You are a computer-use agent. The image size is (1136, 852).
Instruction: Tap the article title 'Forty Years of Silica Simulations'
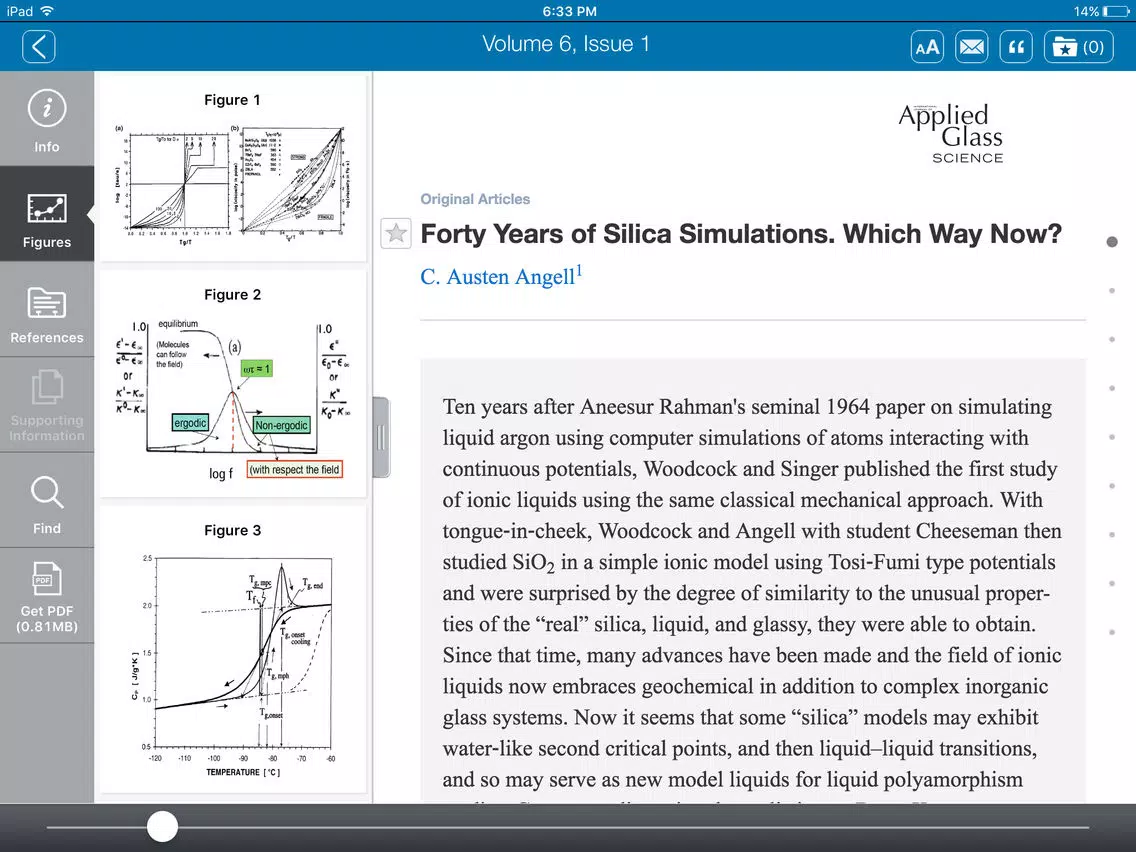tap(740, 234)
